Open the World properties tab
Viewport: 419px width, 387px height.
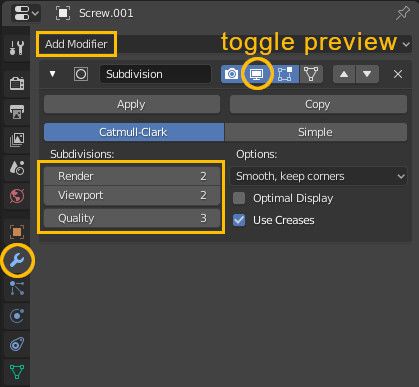point(17,196)
